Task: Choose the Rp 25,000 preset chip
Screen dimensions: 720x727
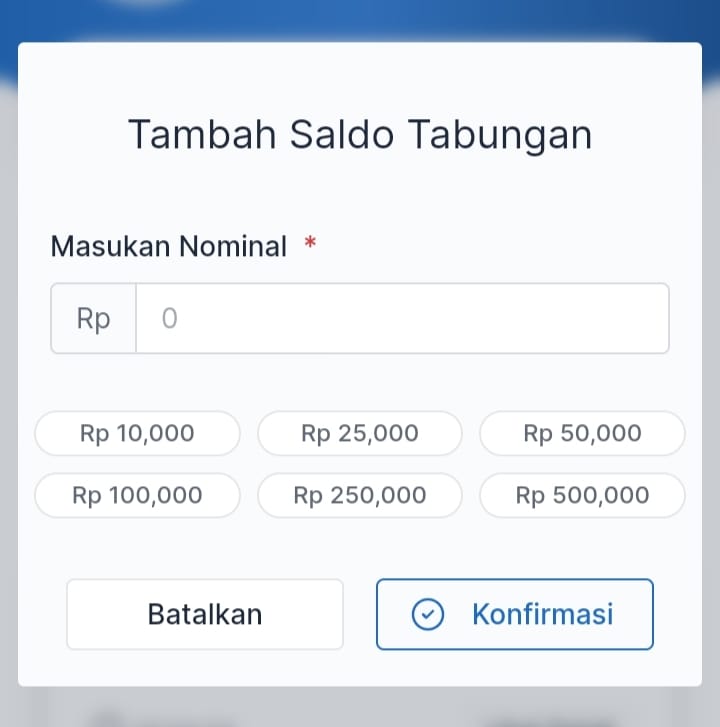Action: 360,434
